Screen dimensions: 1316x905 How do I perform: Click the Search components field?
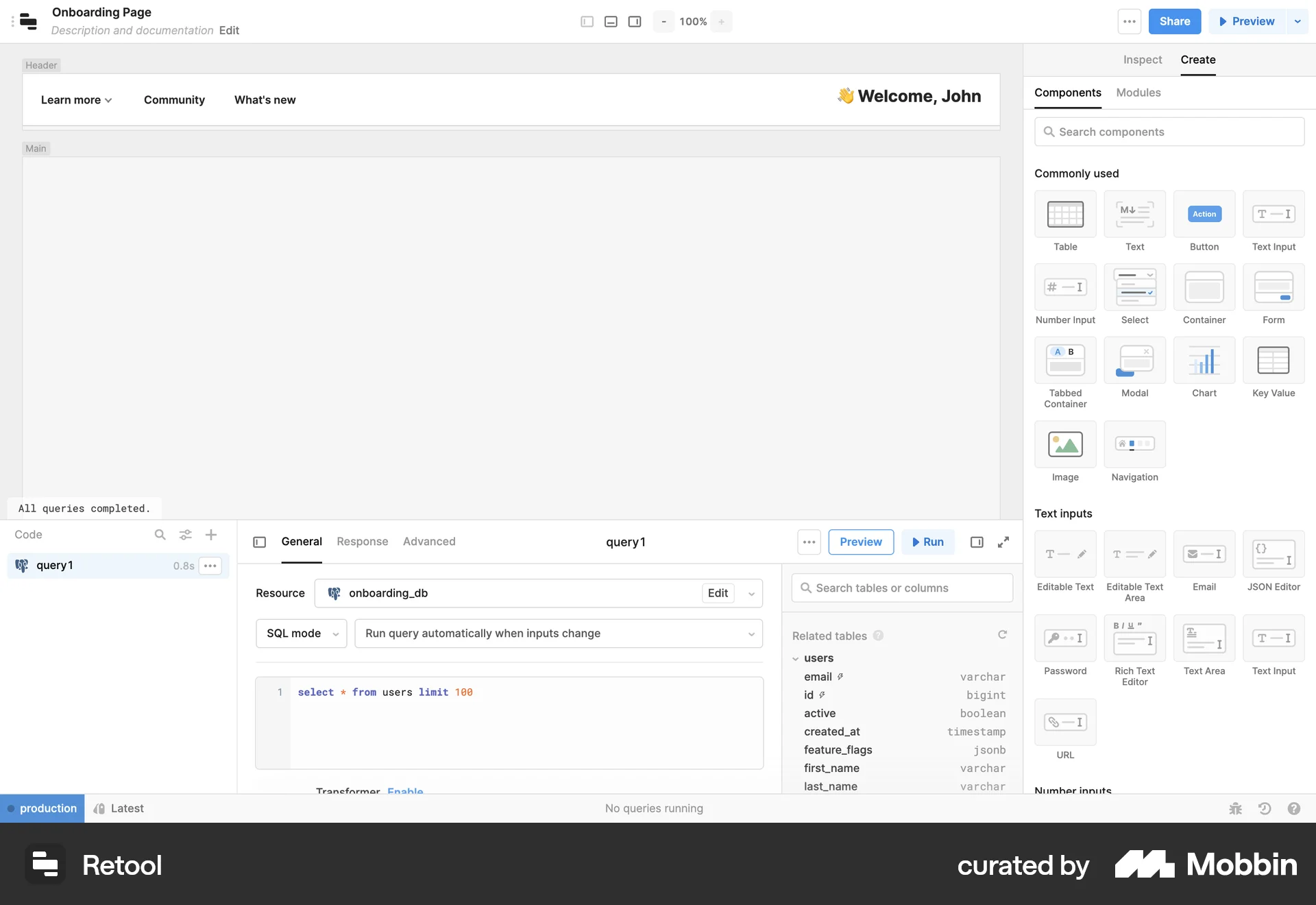point(1169,131)
